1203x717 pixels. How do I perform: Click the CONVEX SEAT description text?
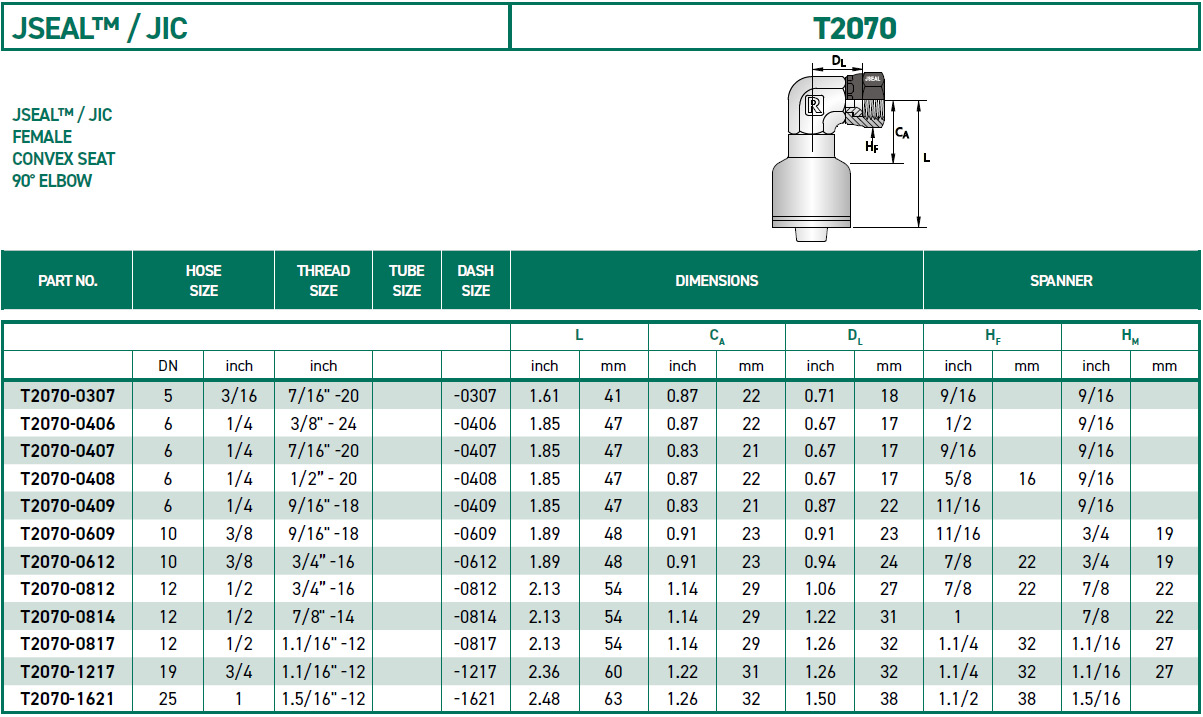[63, 159]
